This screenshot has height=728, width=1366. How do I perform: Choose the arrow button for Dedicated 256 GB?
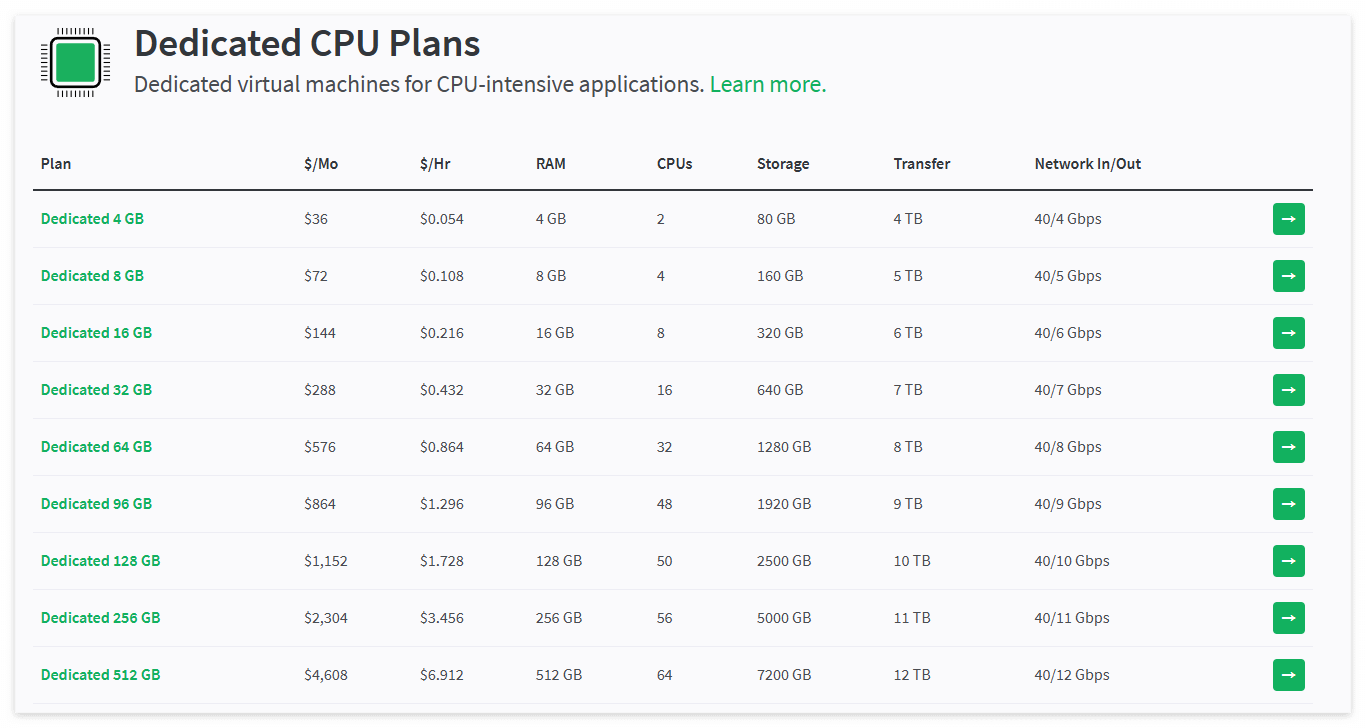tap(1288, 618)
